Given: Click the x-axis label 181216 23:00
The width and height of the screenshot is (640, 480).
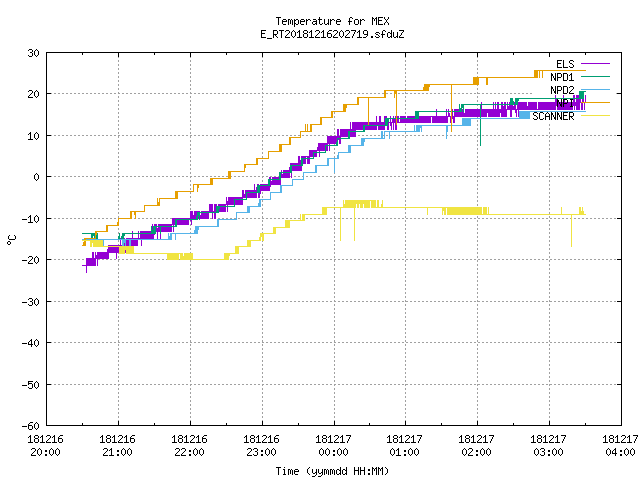Looking at the screenshot, I should coord(261,446).
